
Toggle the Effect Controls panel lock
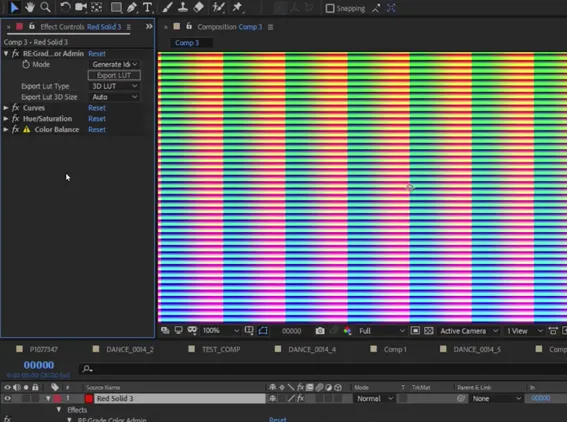click(x=32, y=26)
